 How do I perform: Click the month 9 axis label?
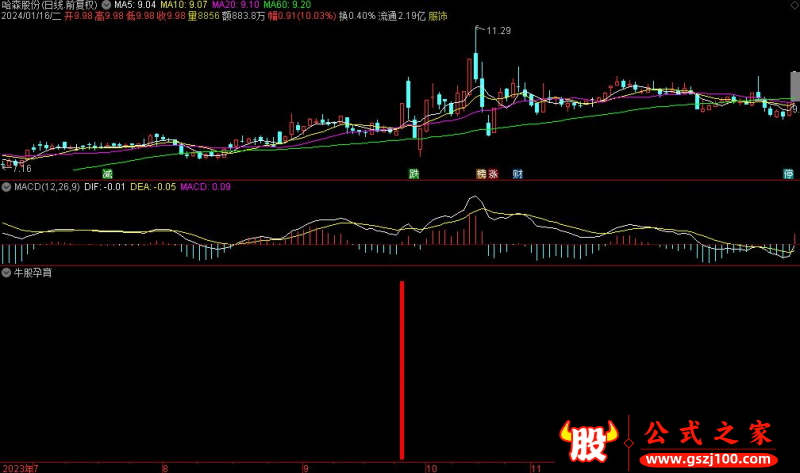point(305,468)
